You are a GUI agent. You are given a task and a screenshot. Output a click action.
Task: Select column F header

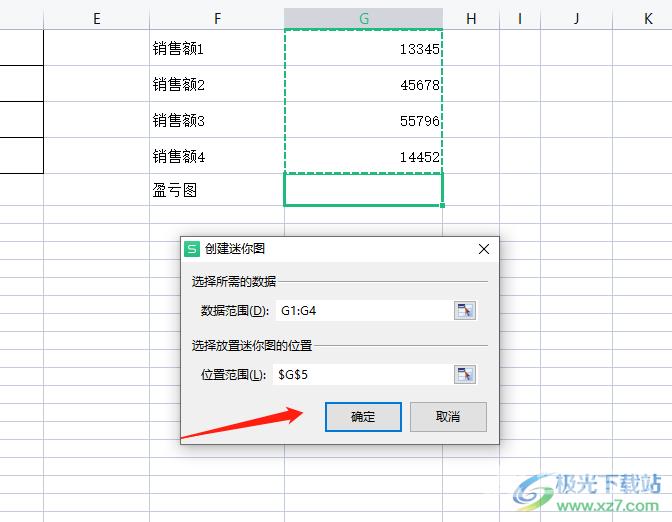[x=217, y=18]
